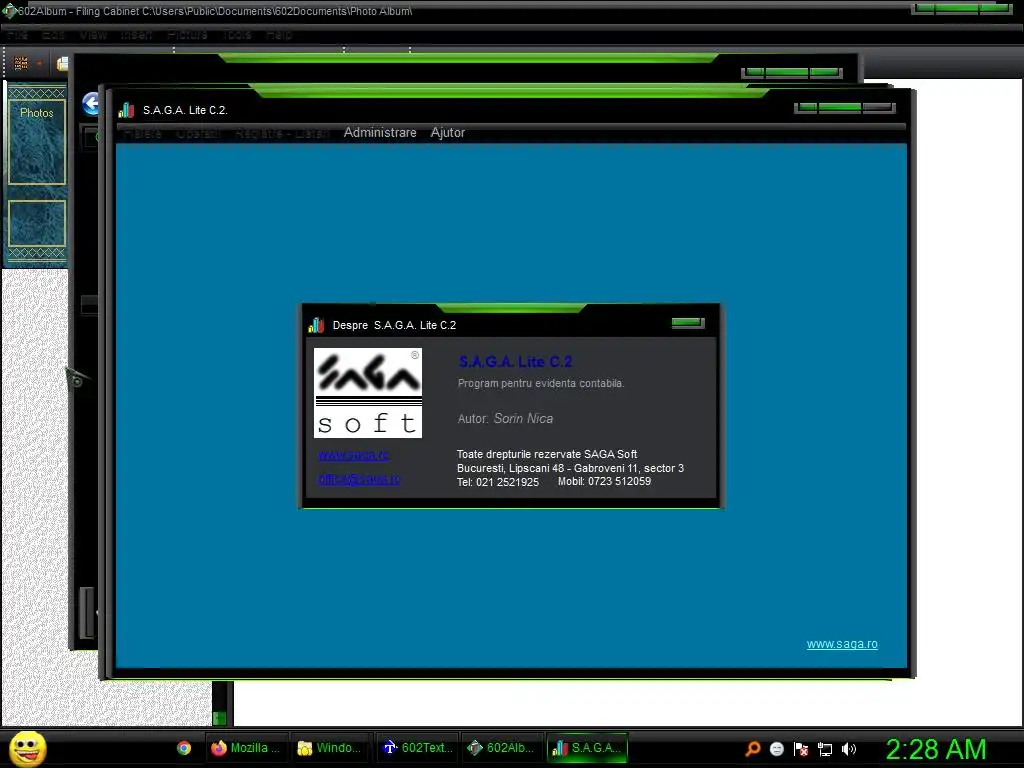Open the dimmed Operatii menu in S.A.G.A.

tap(199, 133)
